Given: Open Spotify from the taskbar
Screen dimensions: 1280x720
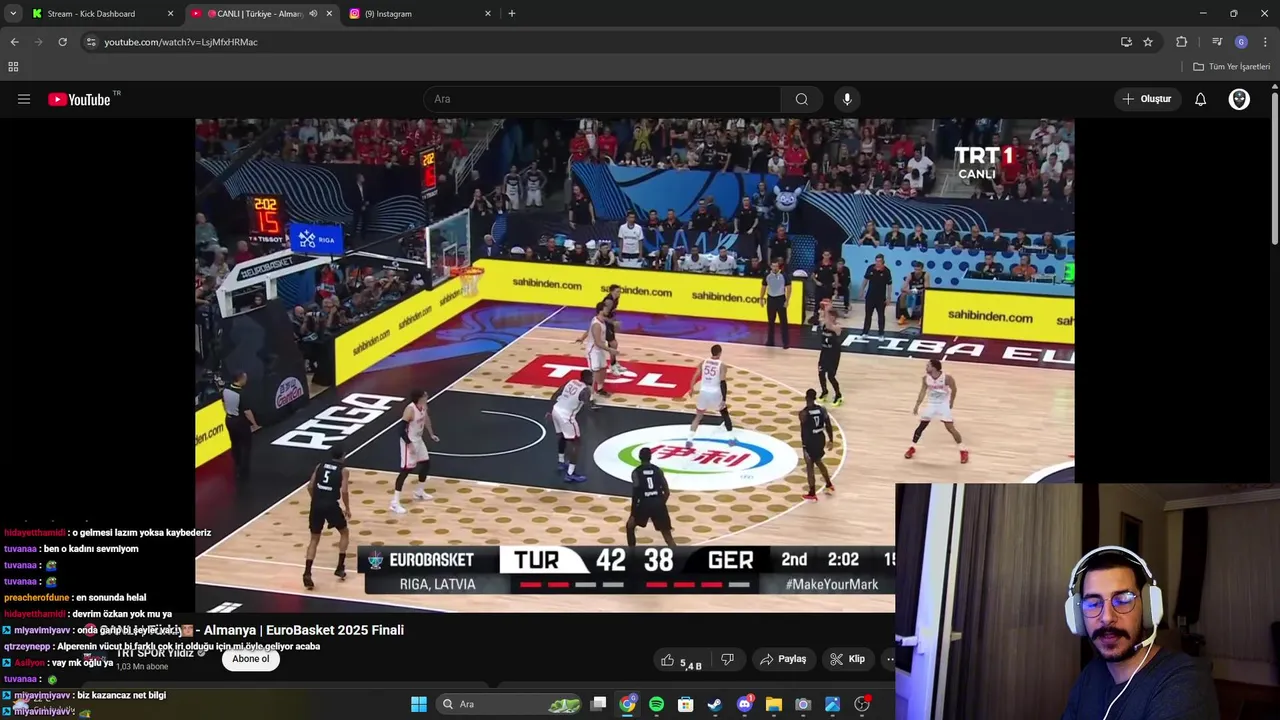Looking at the screenshot, I should point(656,704).
